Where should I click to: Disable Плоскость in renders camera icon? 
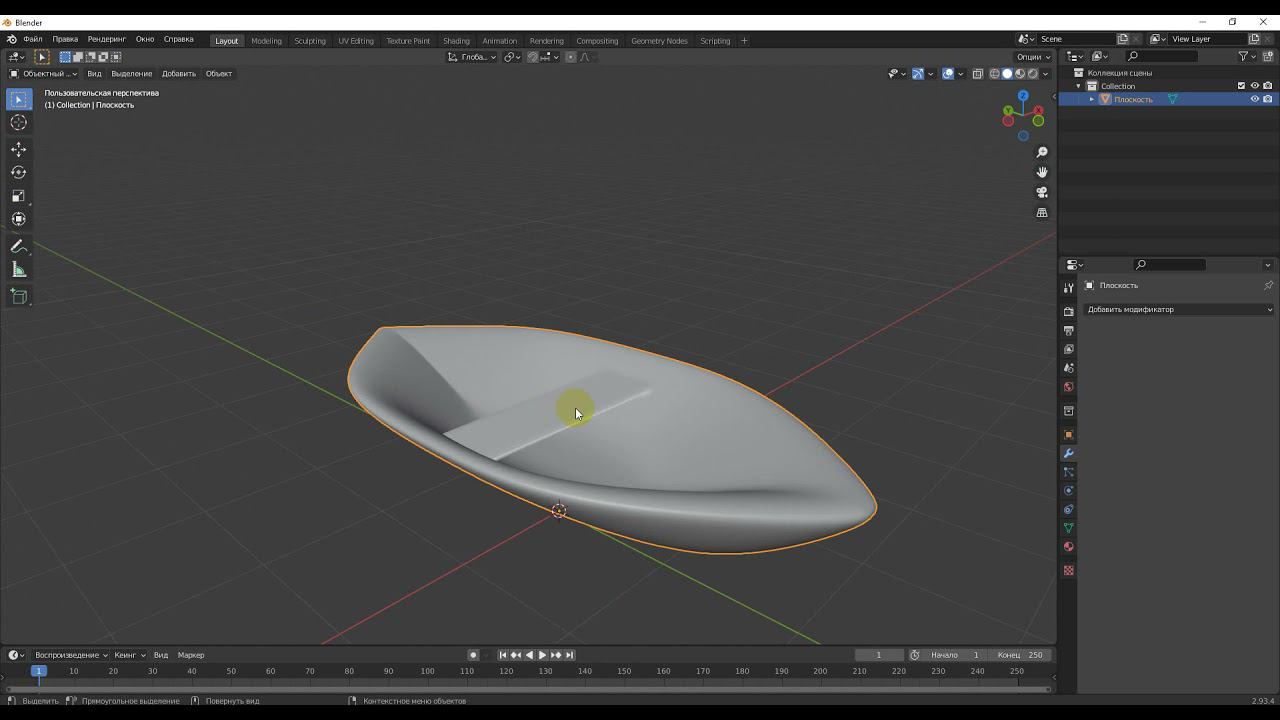pyautogui.click(x=1268, y=99)
